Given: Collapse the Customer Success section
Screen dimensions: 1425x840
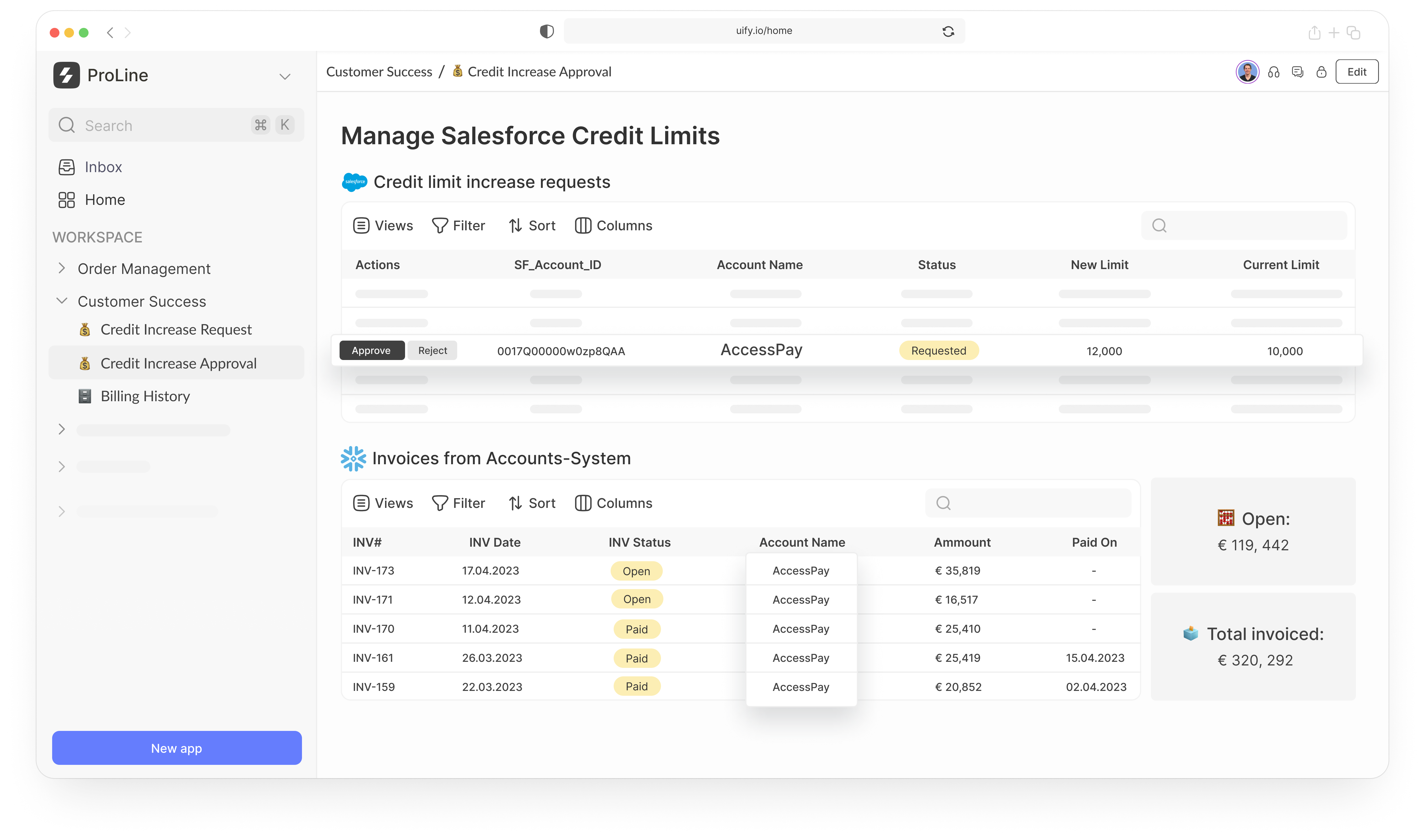Looking at the screenshot, I should [x=62, y=301].
